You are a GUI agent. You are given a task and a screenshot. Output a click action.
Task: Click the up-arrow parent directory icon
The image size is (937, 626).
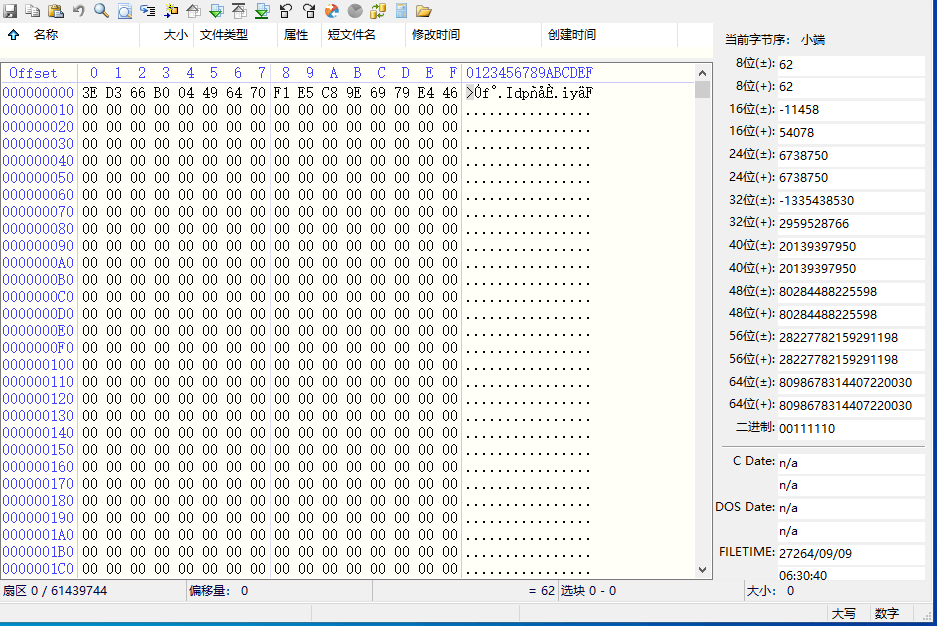tap(13, 35)
